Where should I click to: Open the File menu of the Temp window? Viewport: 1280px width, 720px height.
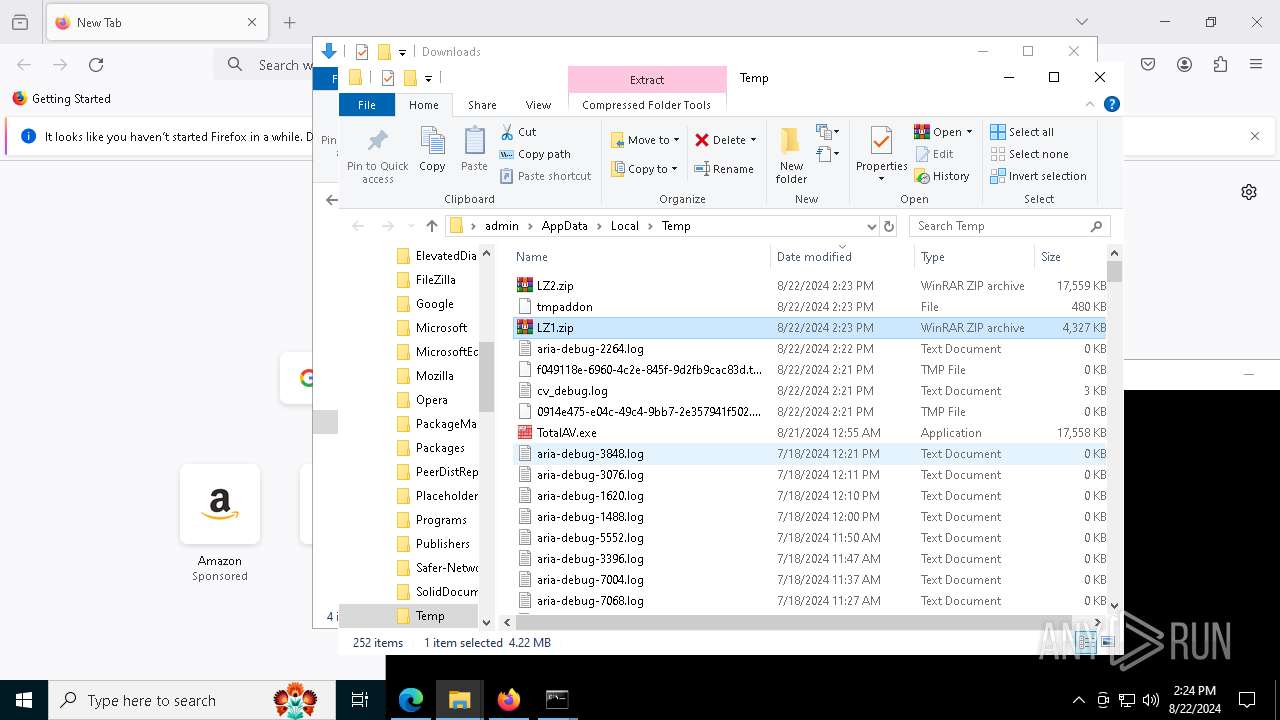tap(367, 105)
